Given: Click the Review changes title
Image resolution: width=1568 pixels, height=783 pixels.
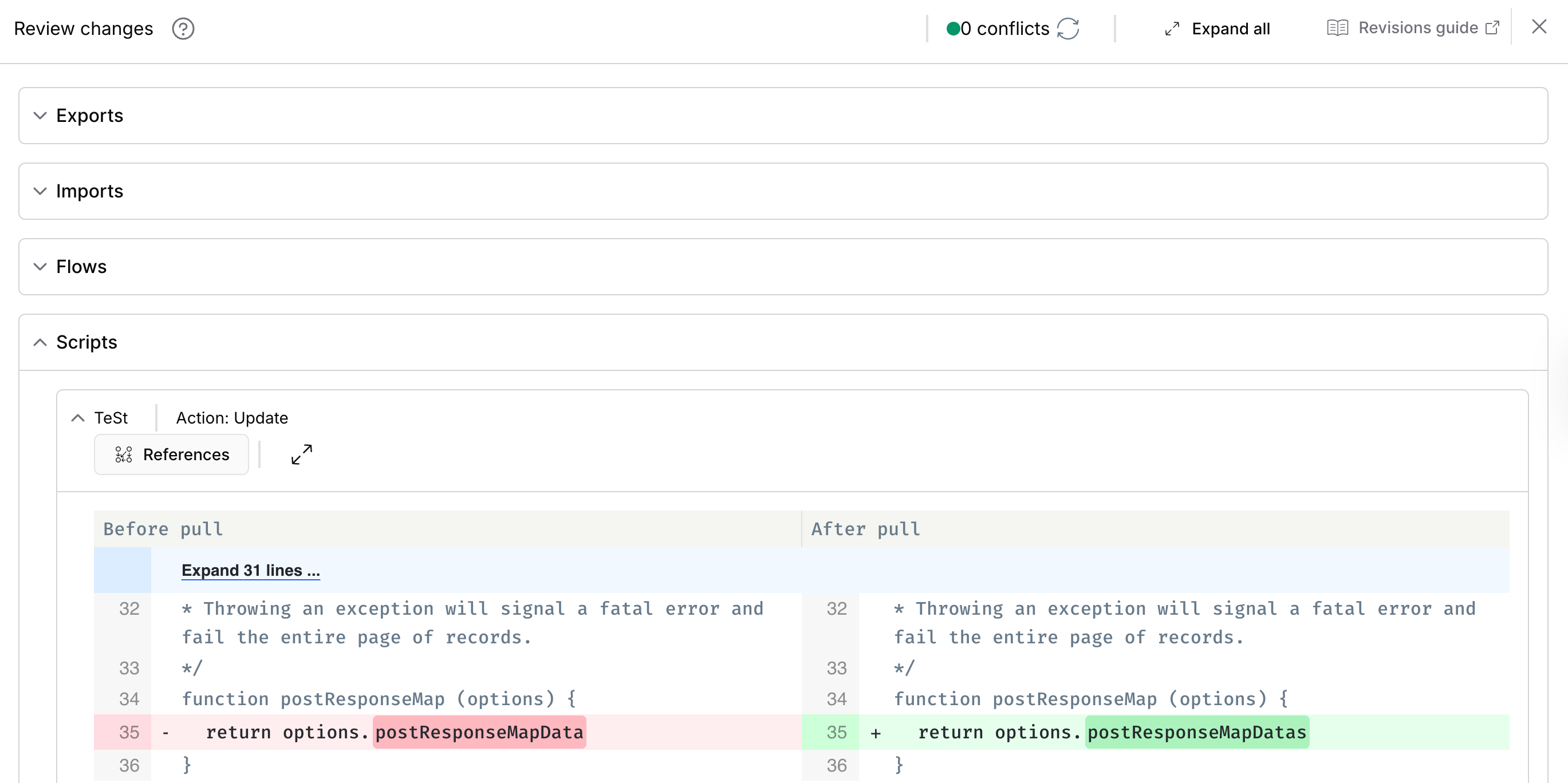Looking at the screenshot, I should pos(84,29).
